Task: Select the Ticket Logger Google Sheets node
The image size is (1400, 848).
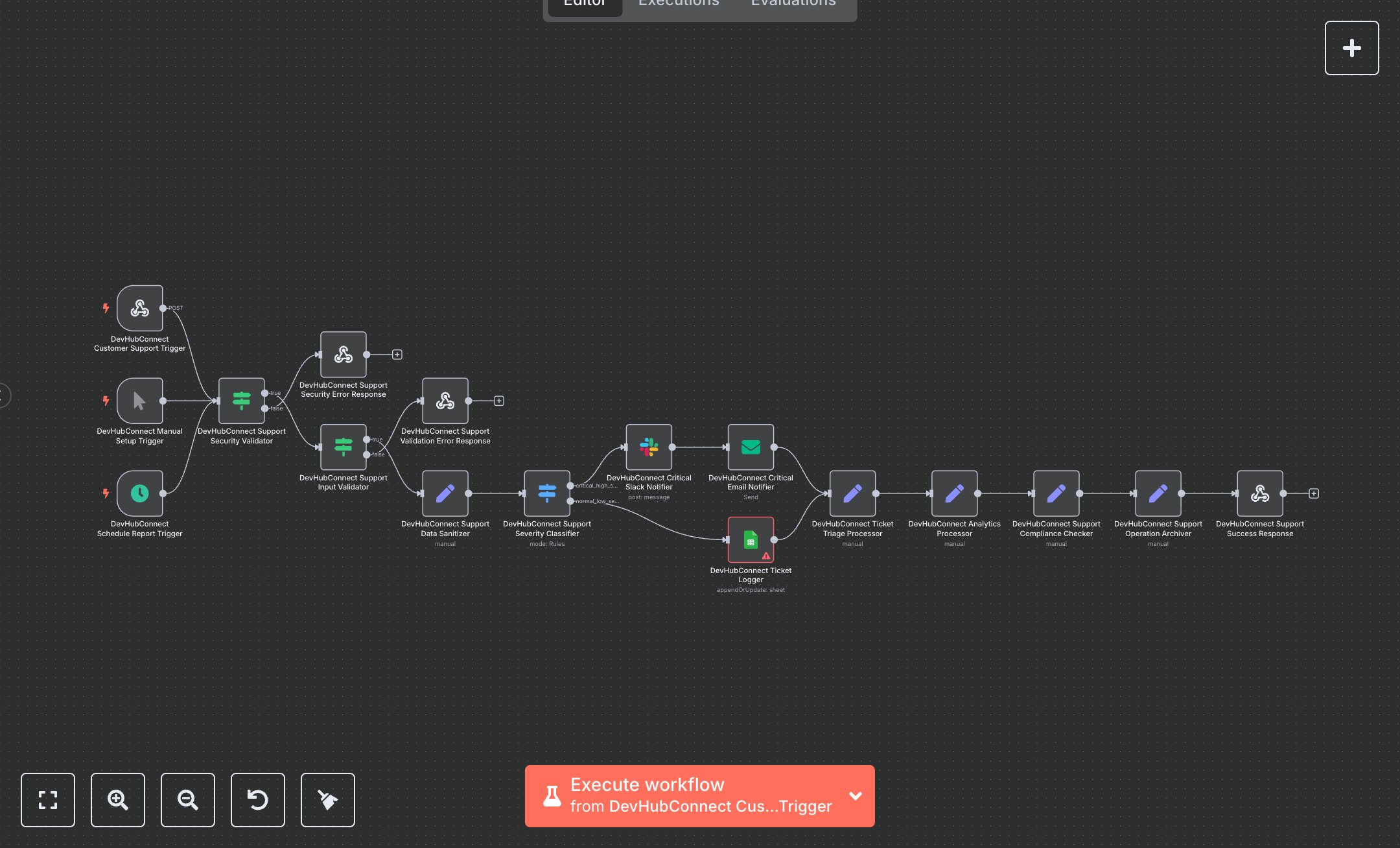Action: pyautogui.click(x=751, y=539)
